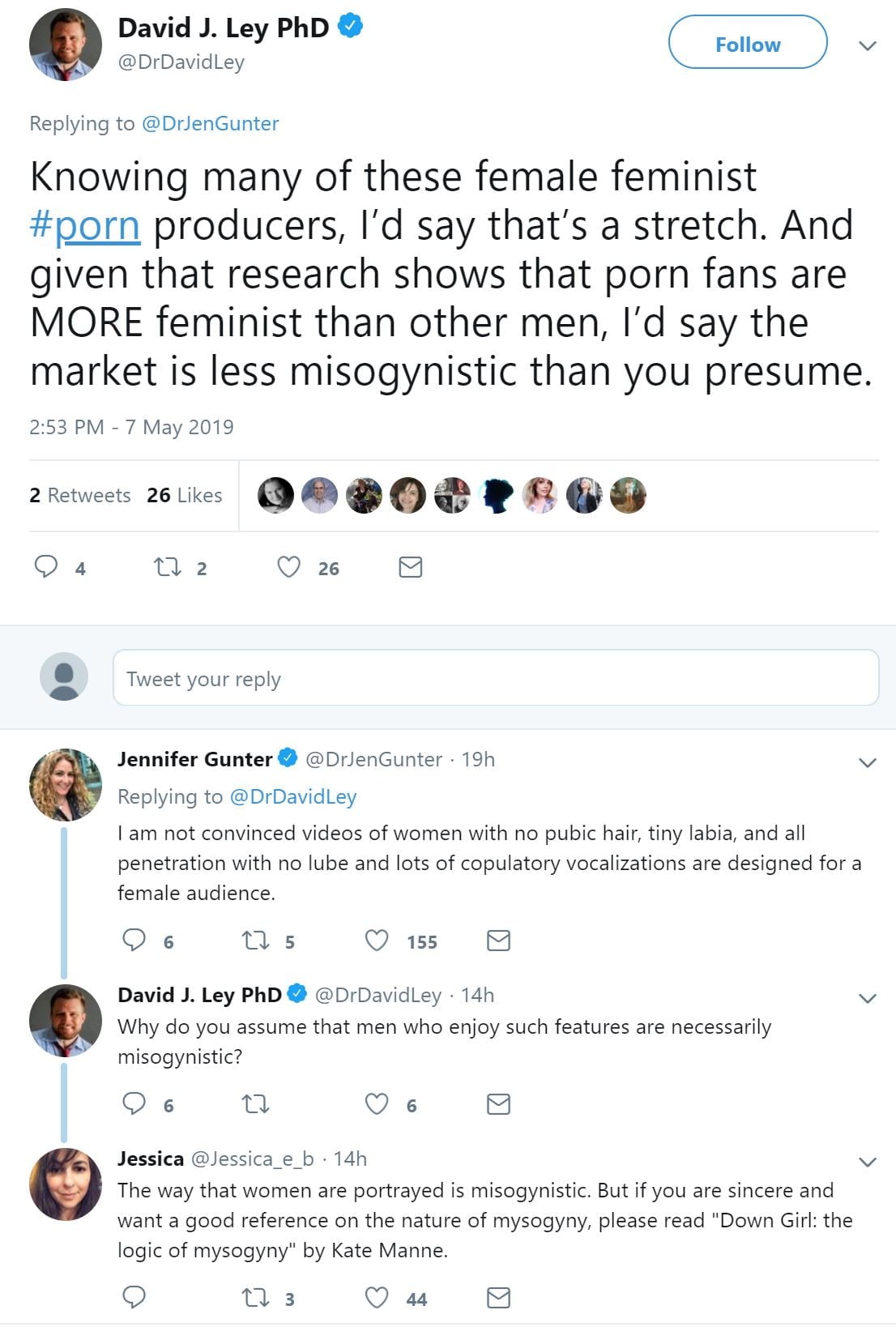Follow David J. Ley PhD
Viewport: 896px width, 1327px height.
747,45
